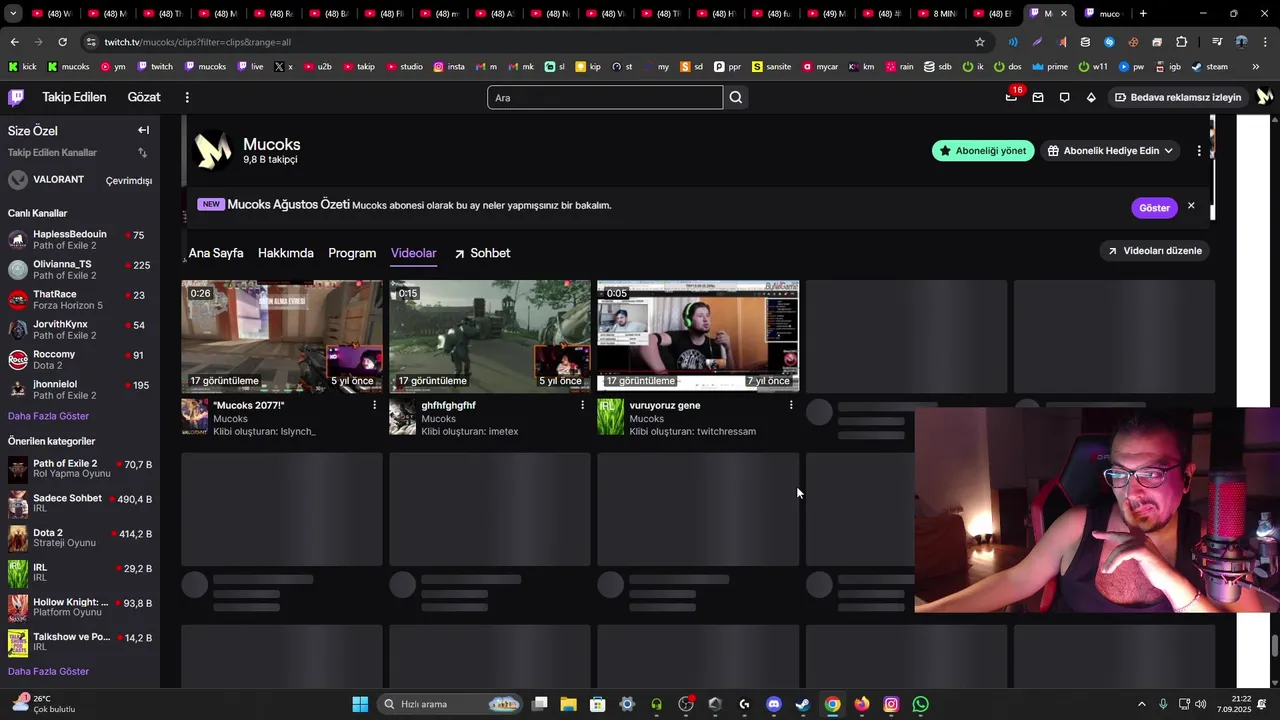Open the u2b bookmark
This screenshot has height=720, width=1280.
click(x=316, y=67)
